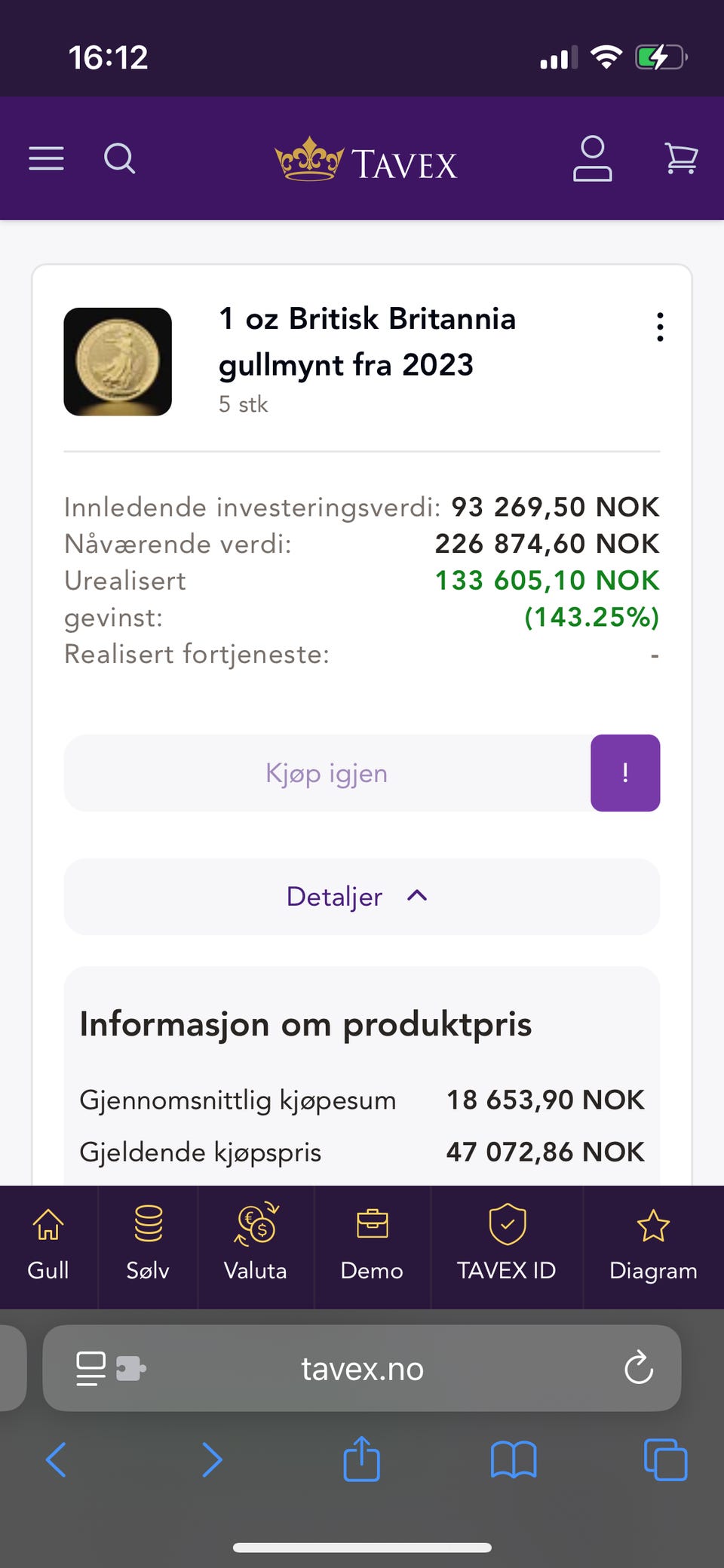
Task: Open the three-dot product options menu
Action: 660,327
